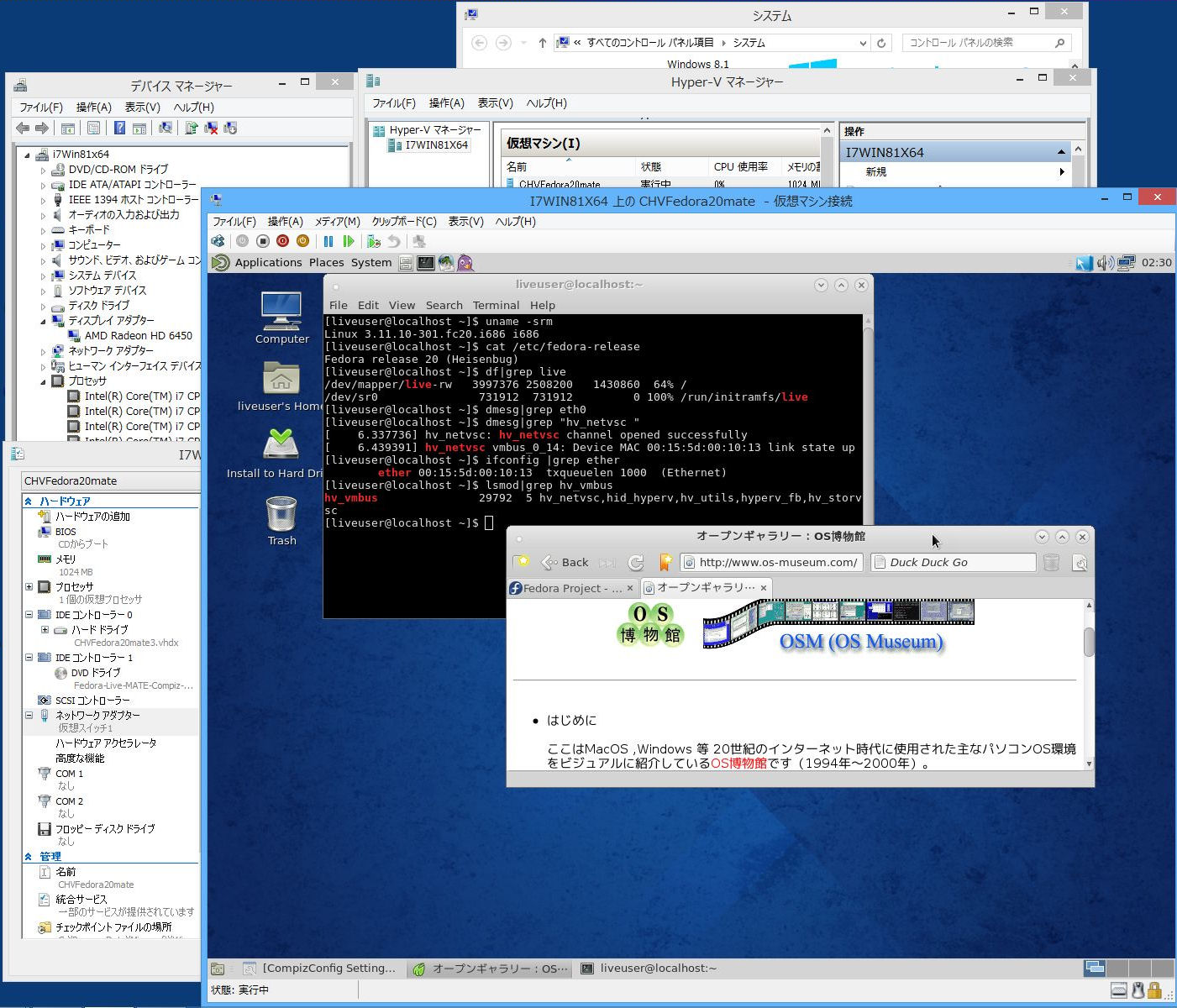Go Back in the web browser
1177x1008 pixels.
565,562
